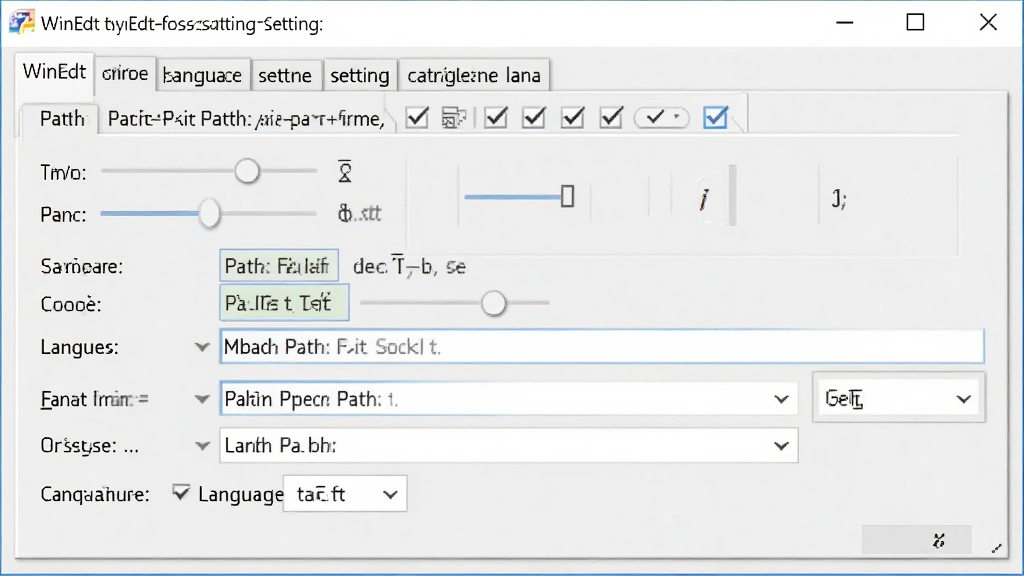Select the Patth sub-tab

click(x=61, y=119)
